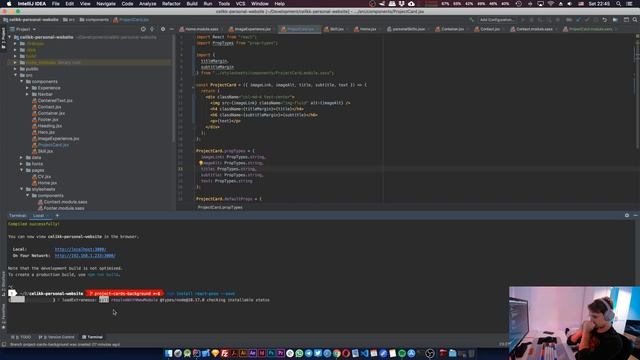The image size is (640, 360).
Task: Open the TODO tool window
Action: pyautogui.click(x=21, y=337)
